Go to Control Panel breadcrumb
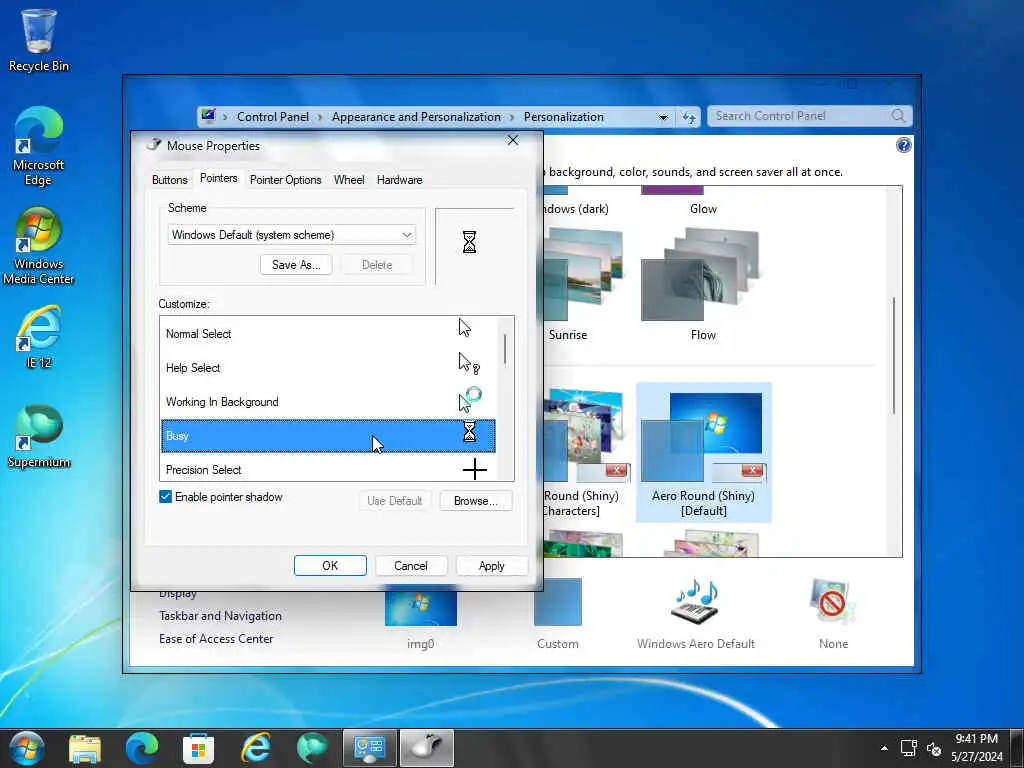 [x=273, y=117]
